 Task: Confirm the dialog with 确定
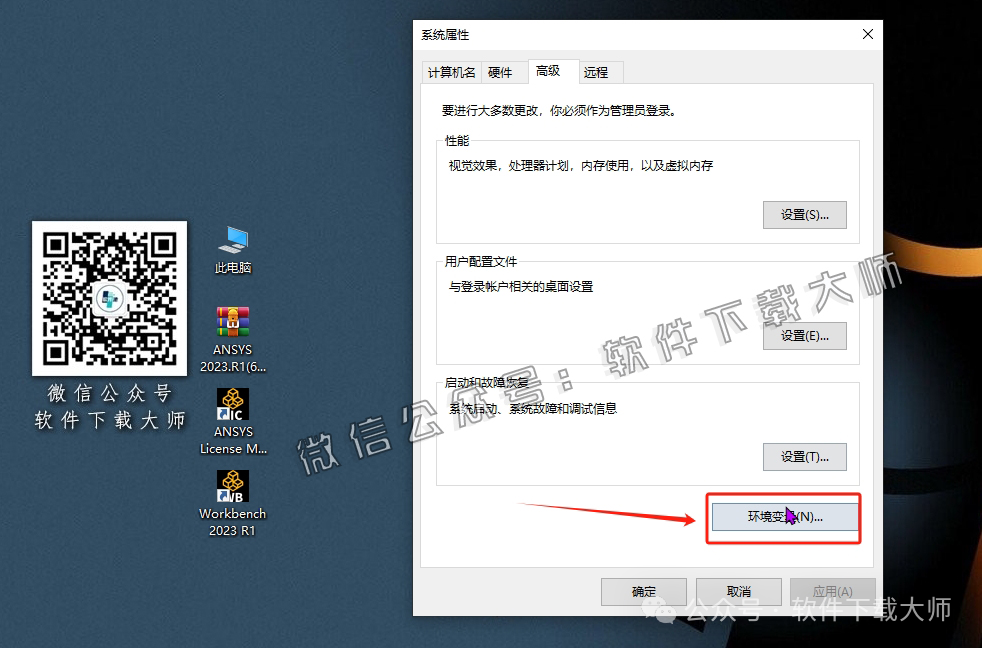point(643,591)
